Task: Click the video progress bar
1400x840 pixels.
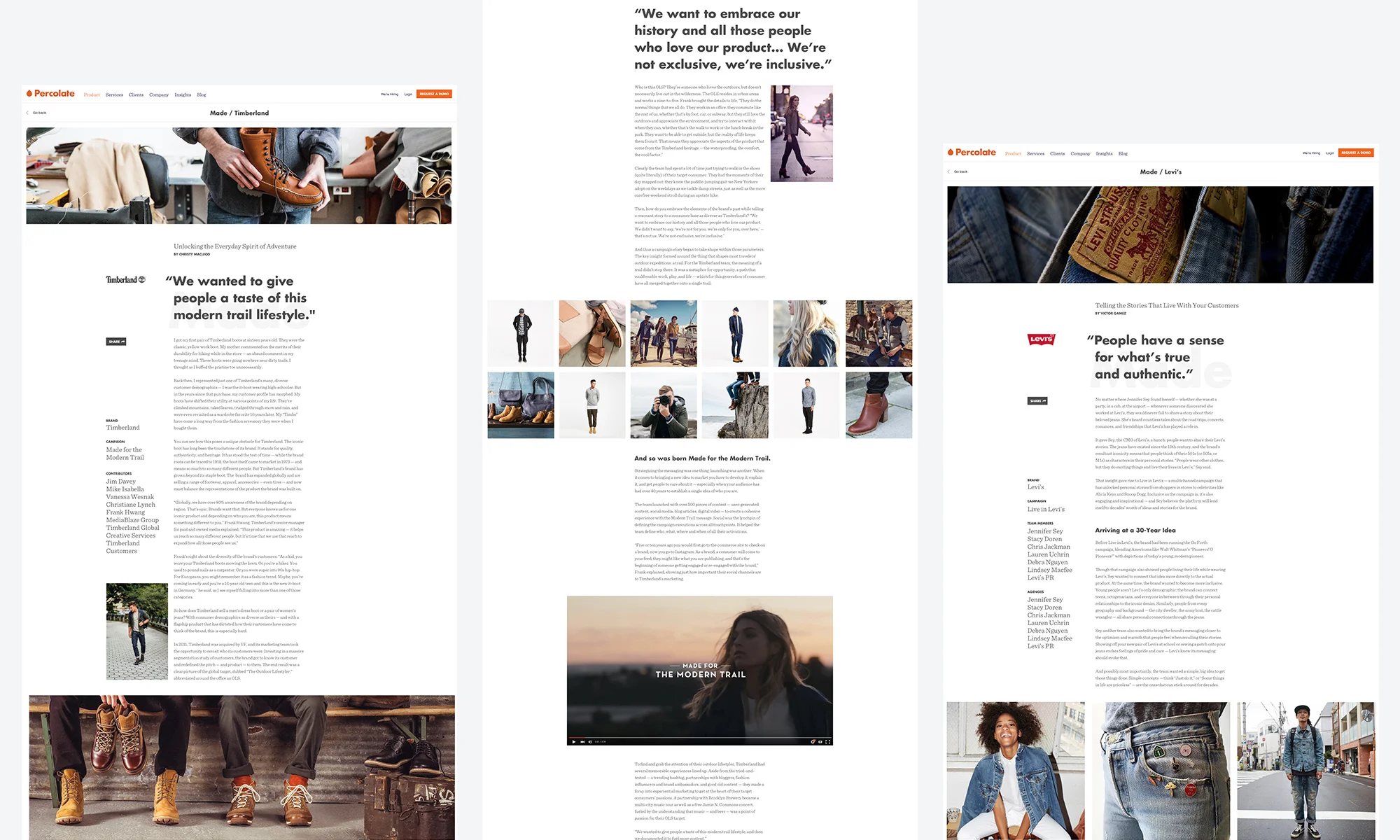Action: pyautogui.click(x=700, y=737)
